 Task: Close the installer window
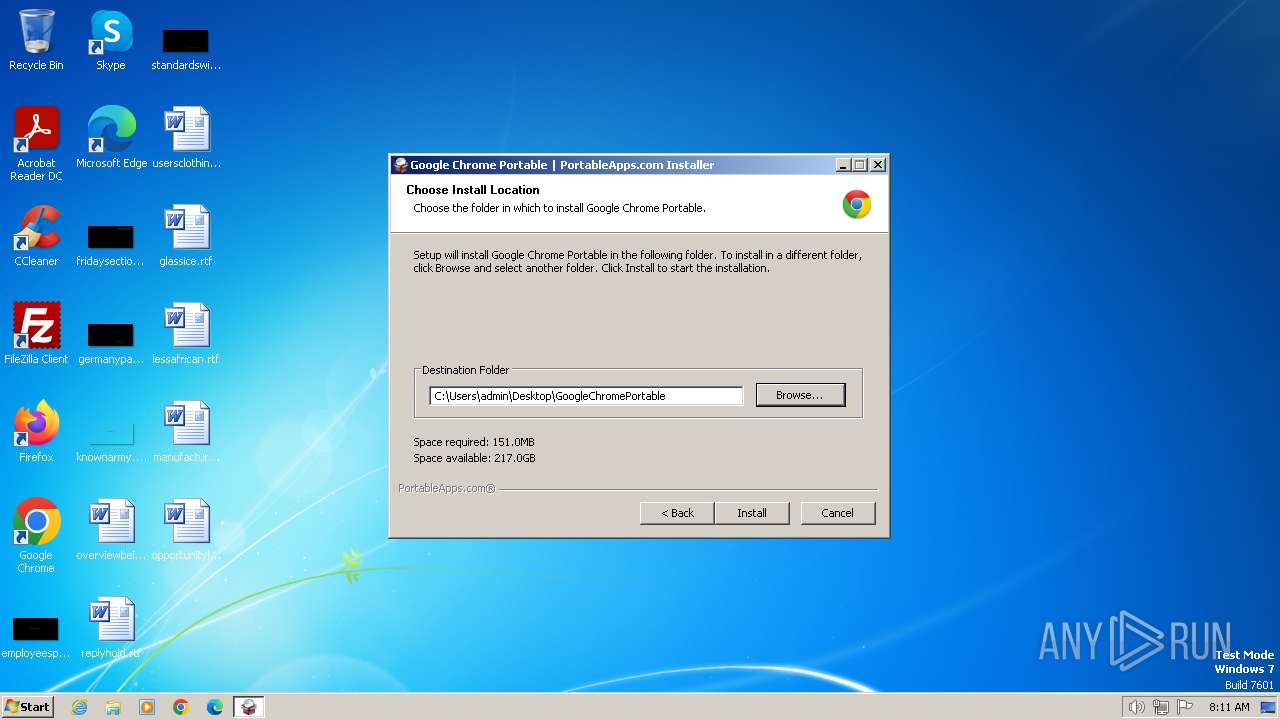pos(878,165)
